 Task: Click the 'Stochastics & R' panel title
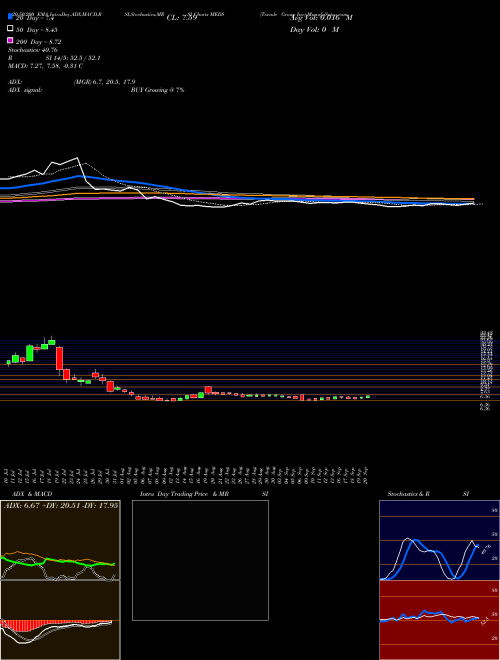[408, 494]
